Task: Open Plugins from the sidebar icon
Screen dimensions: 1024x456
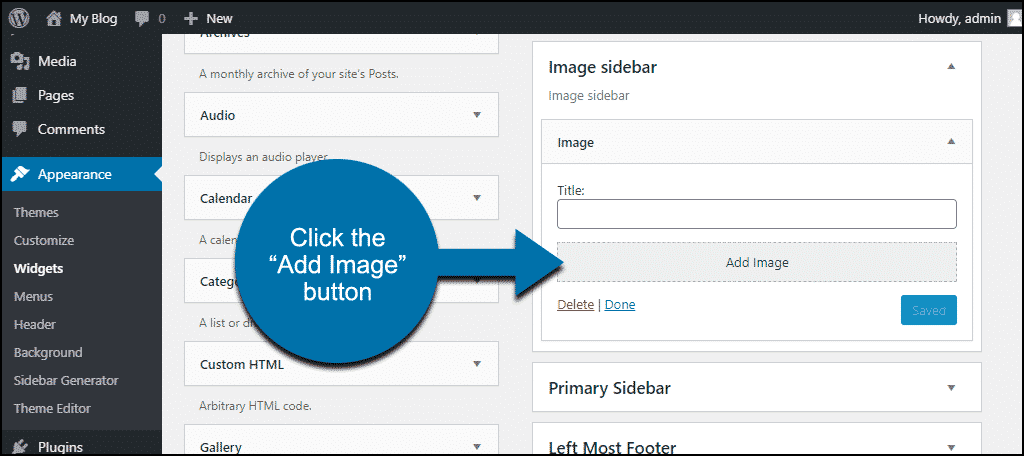Action: [21, 448]
